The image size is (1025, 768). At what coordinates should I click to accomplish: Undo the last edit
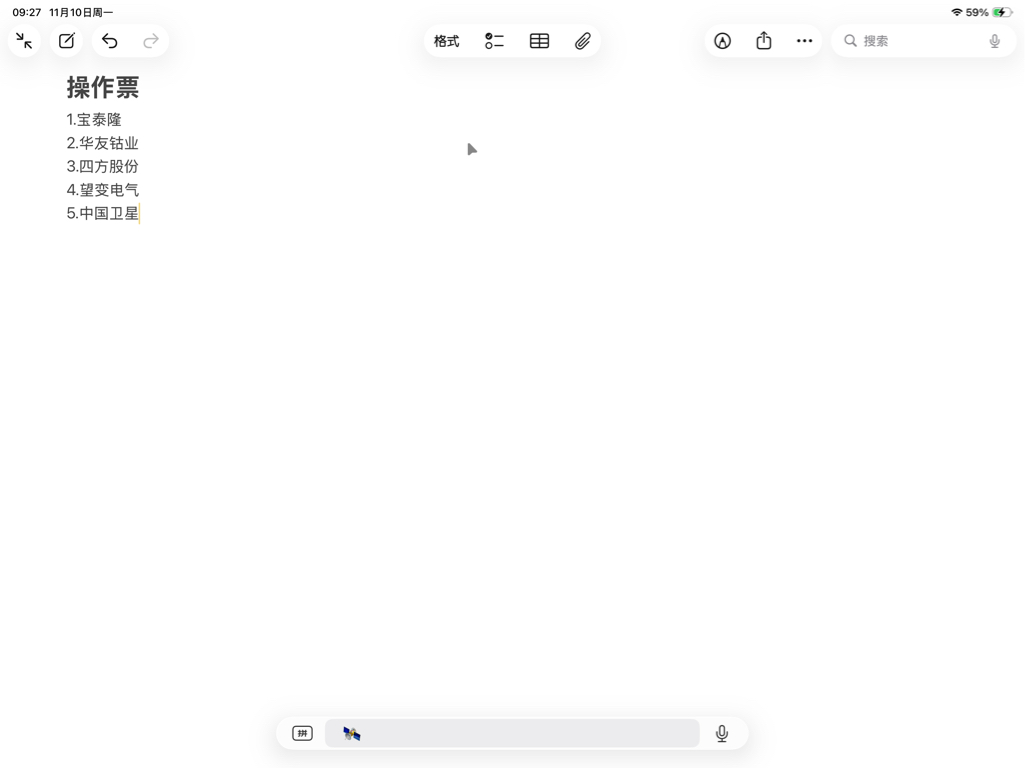[x=110, y=41]
